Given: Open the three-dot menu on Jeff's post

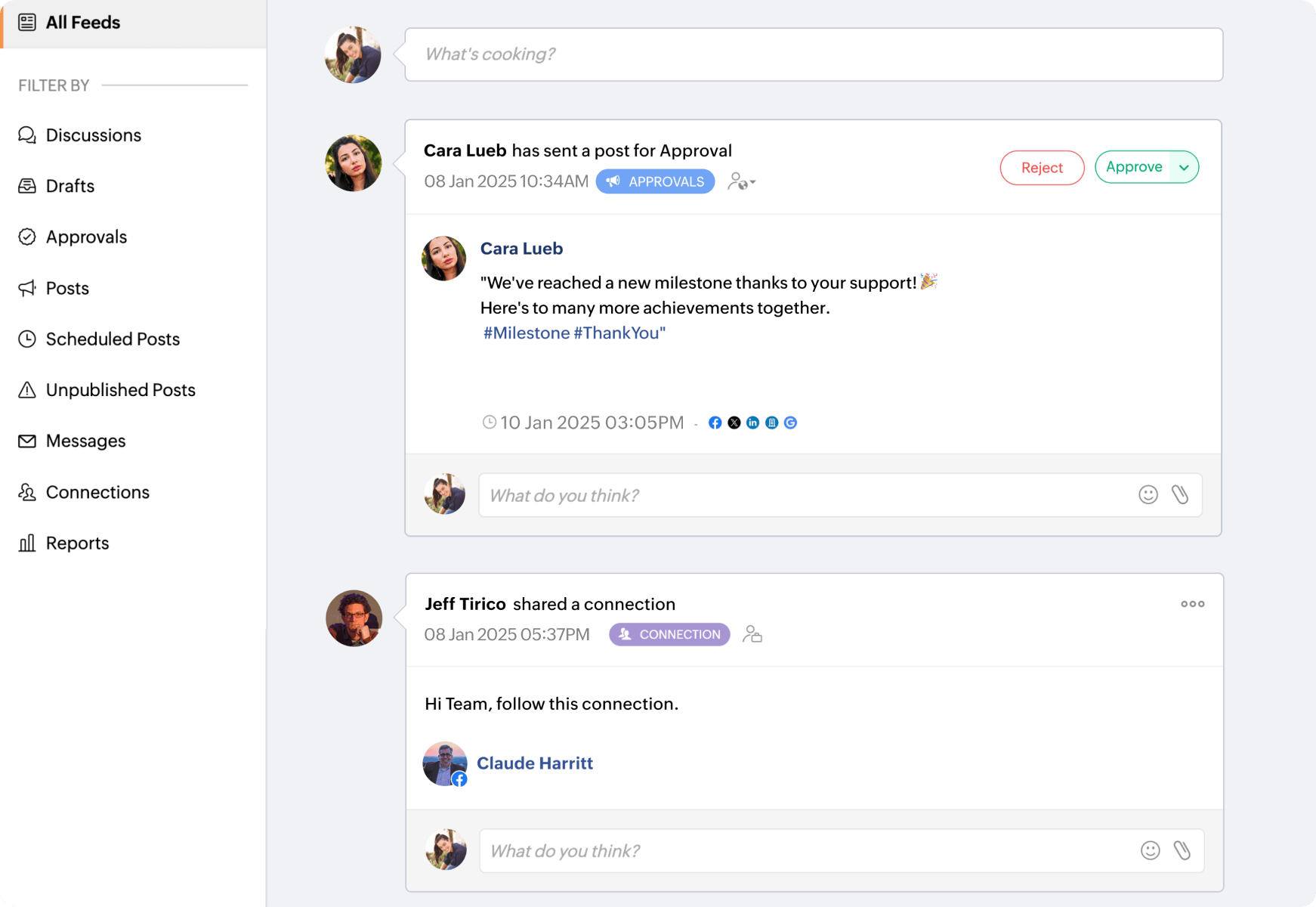Looking at the screenshot, I should pyautogui.click(x=1192, y=604).
